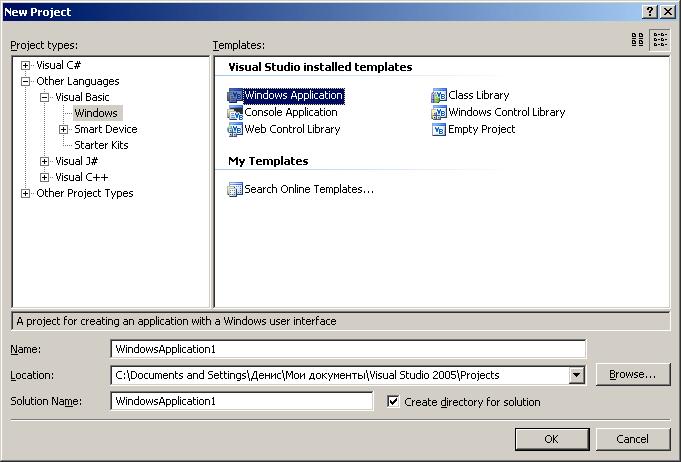Click the Name input field
This screenshot has height=462, width=681.
[348, 349]
